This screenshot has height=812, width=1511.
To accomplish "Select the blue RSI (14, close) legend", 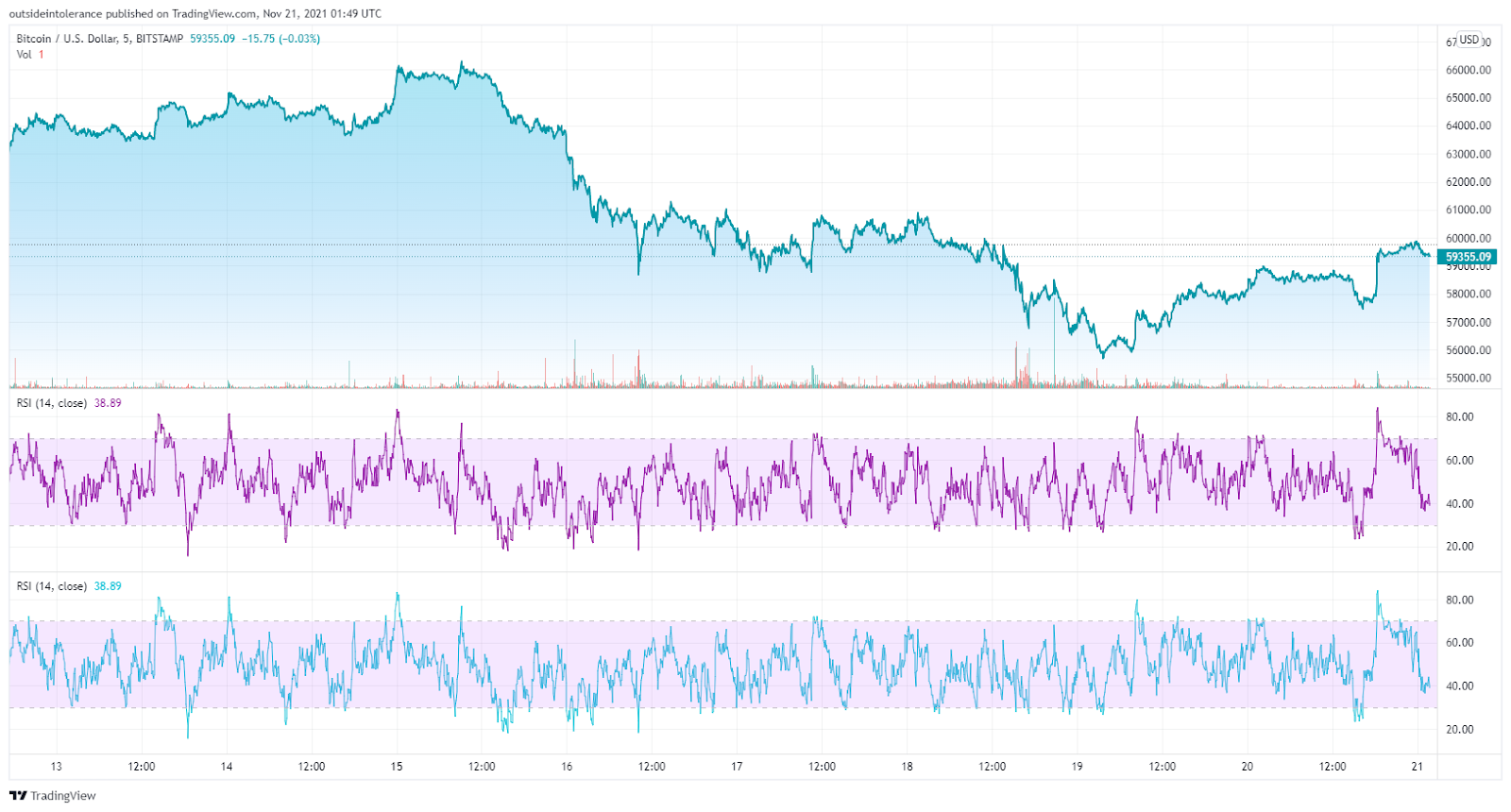I will [x=52, y=586].
